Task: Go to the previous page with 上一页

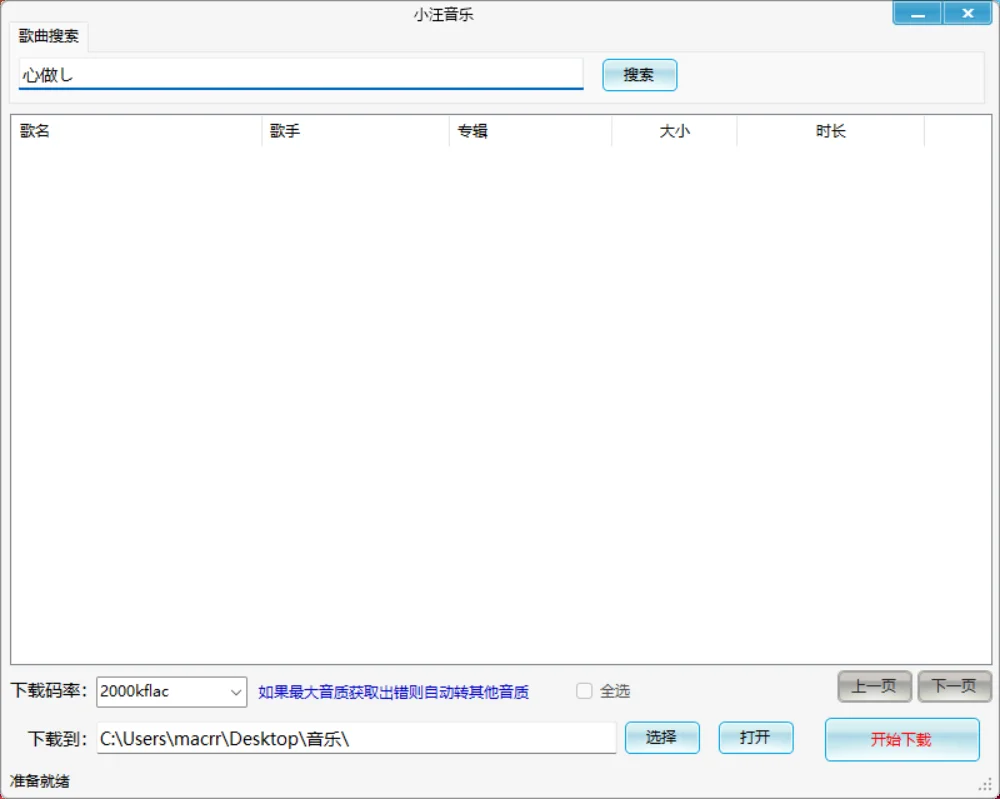Action: point(874,686)
